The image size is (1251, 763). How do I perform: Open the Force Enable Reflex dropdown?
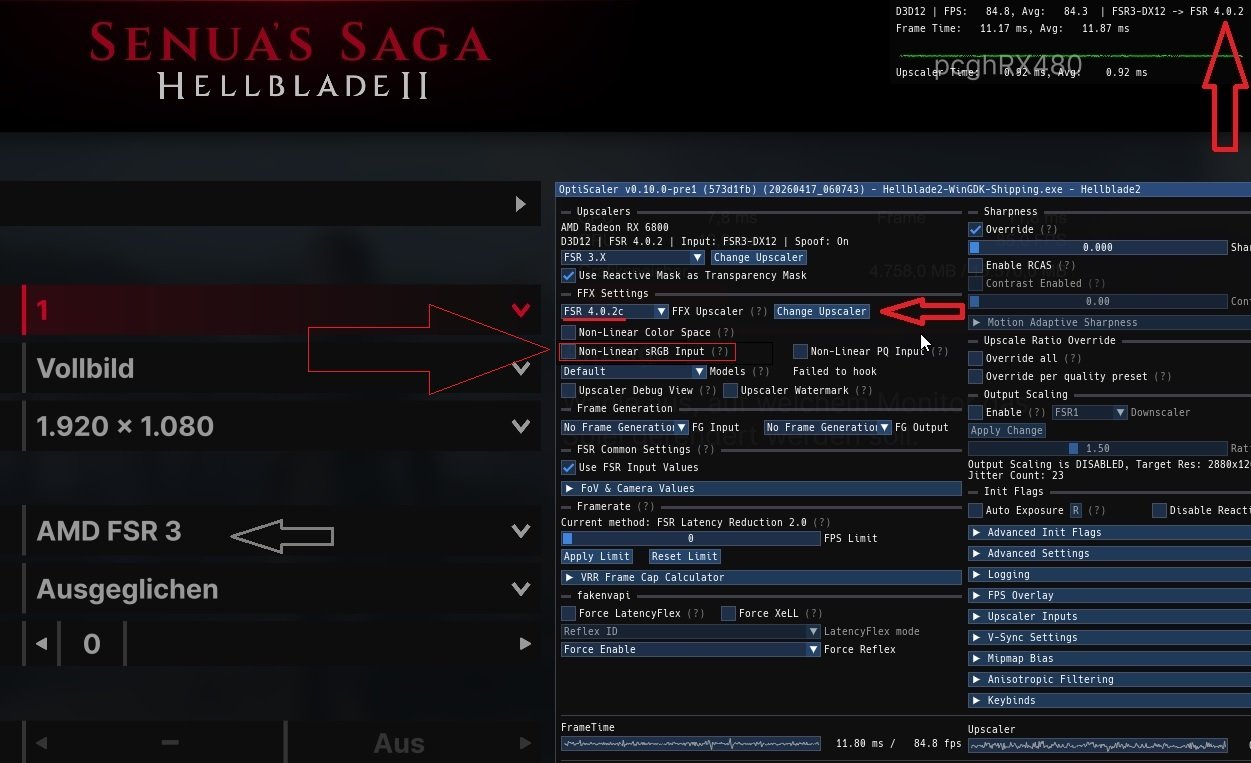pos(691,649)
